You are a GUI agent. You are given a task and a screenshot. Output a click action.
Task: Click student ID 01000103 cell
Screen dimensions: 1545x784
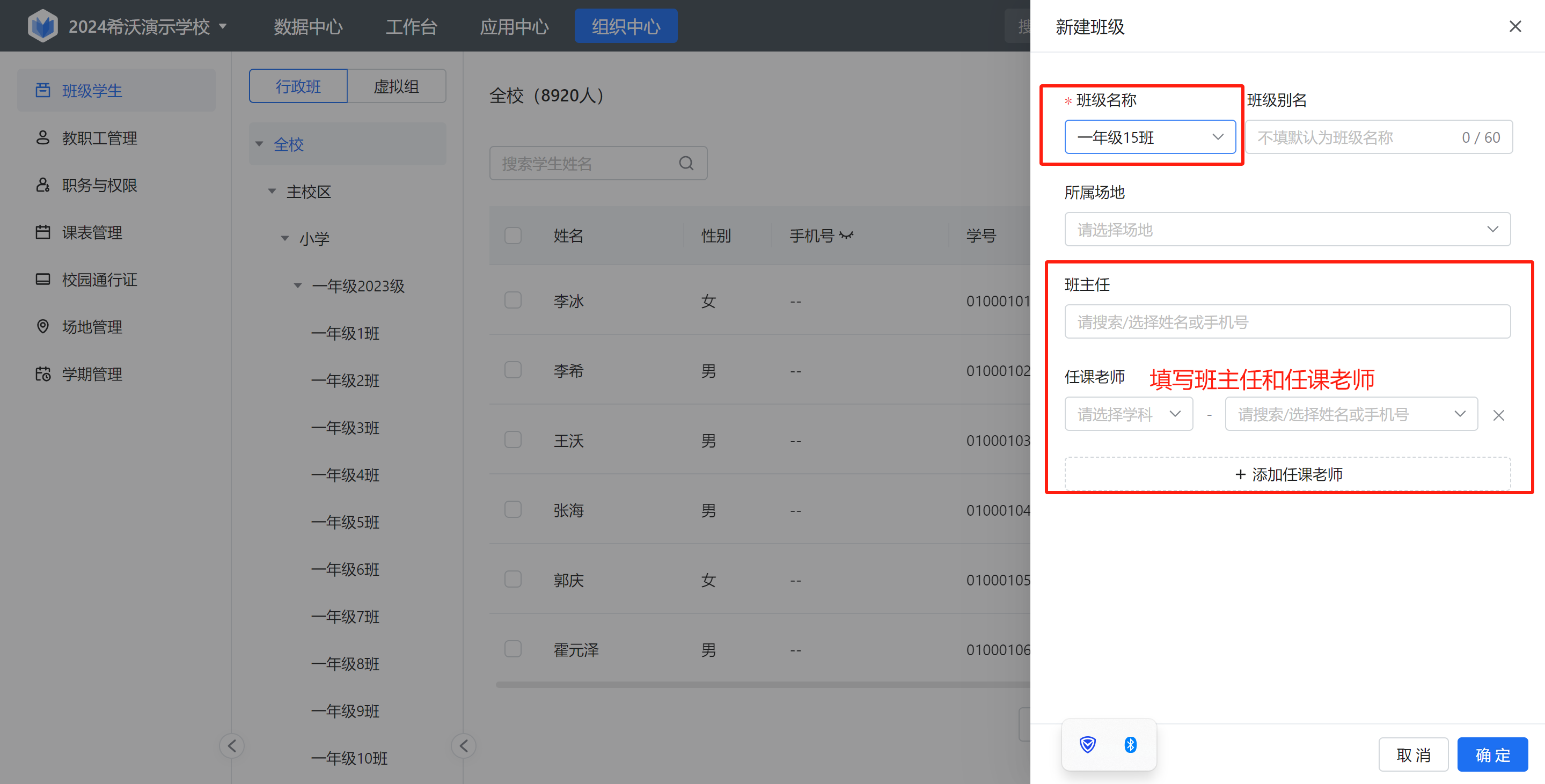point(998,441)
